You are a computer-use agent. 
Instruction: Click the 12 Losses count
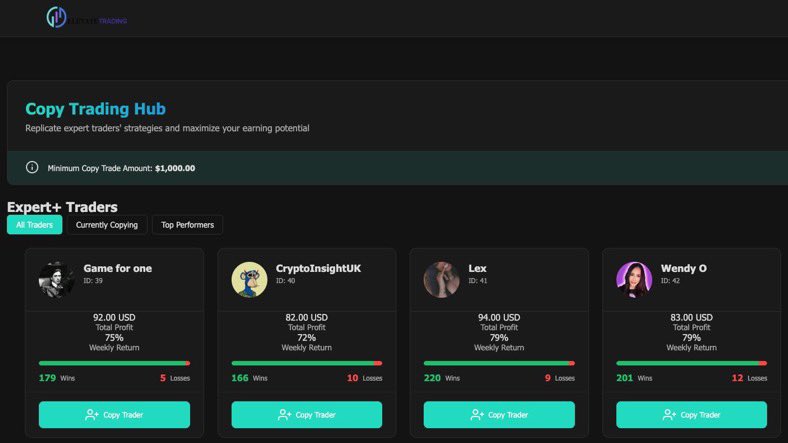point(749,378)
